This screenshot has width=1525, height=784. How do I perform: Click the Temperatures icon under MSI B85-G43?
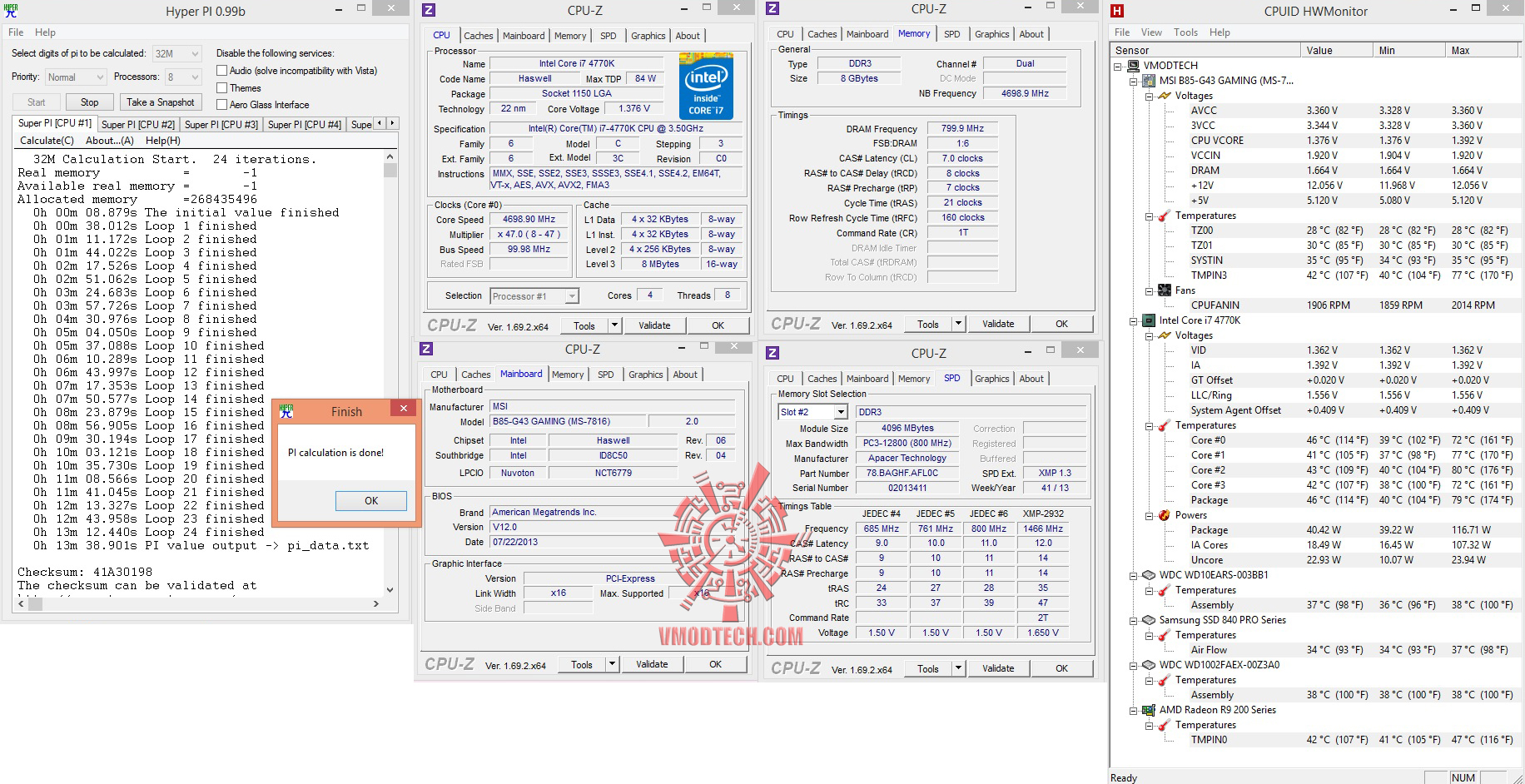pos(1165,216)
